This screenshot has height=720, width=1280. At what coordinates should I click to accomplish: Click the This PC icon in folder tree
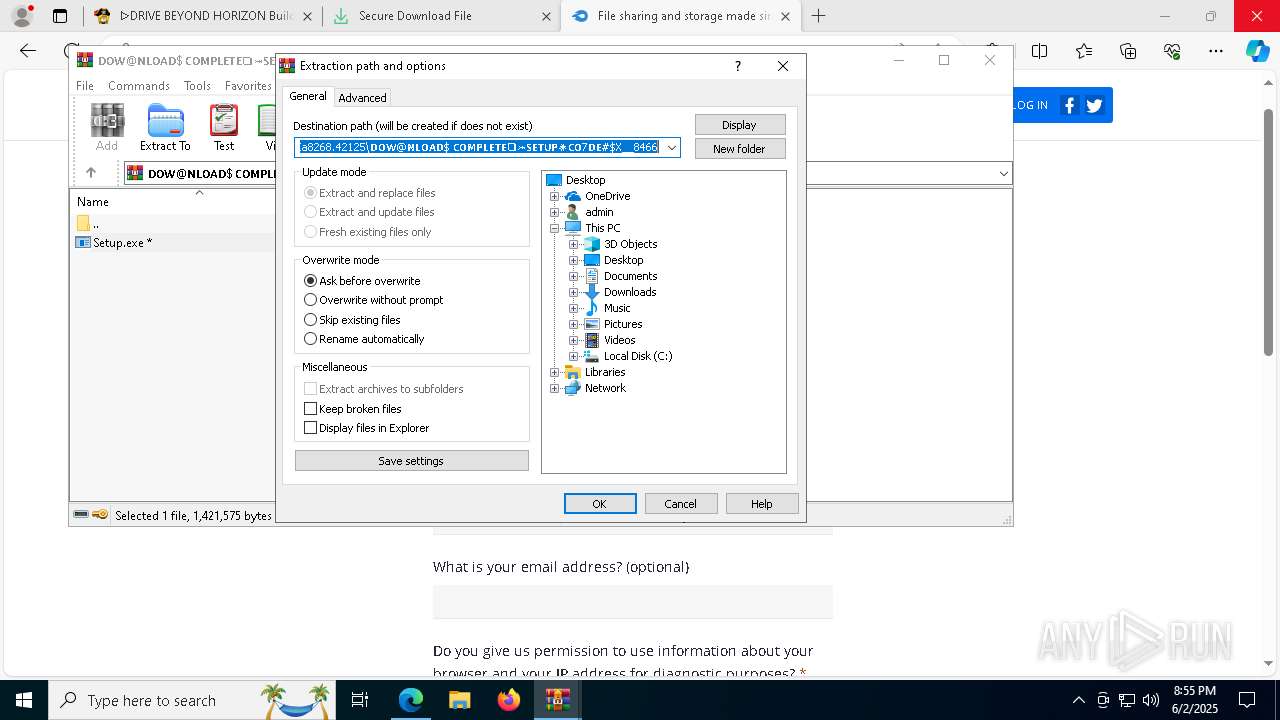(573, 228)
